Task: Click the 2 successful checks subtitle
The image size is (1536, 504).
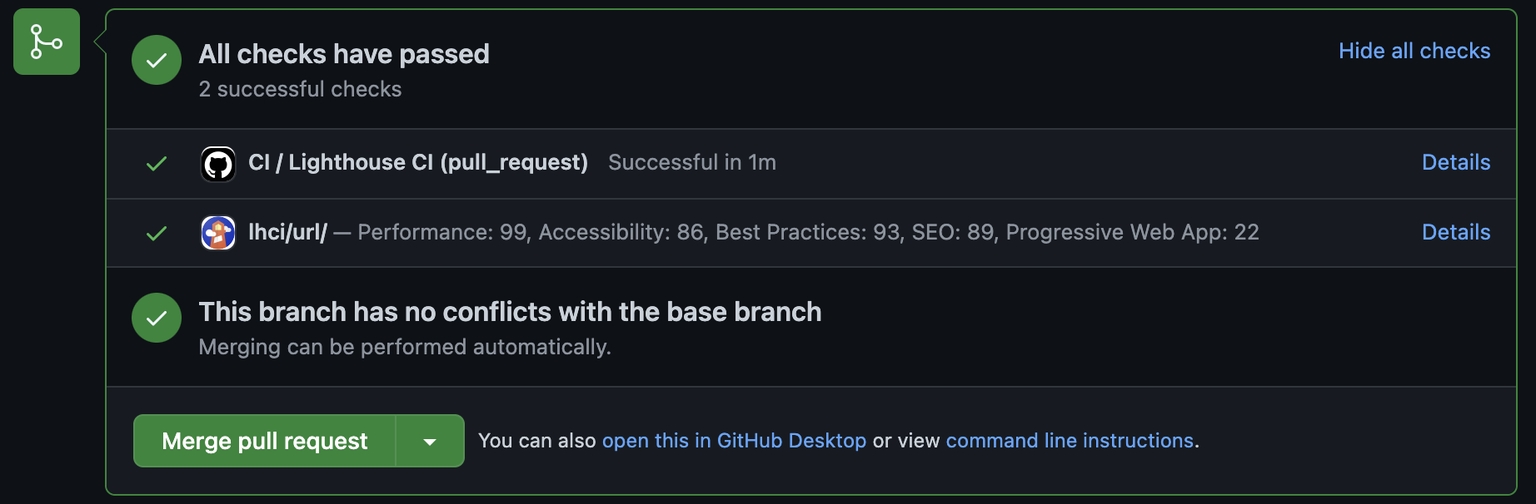Action: (x=300, y=89)
